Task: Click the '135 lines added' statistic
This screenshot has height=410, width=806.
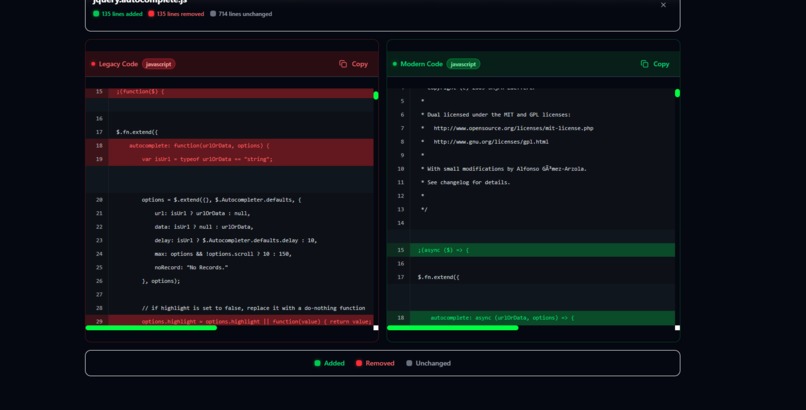Action: tap(118, 14)
